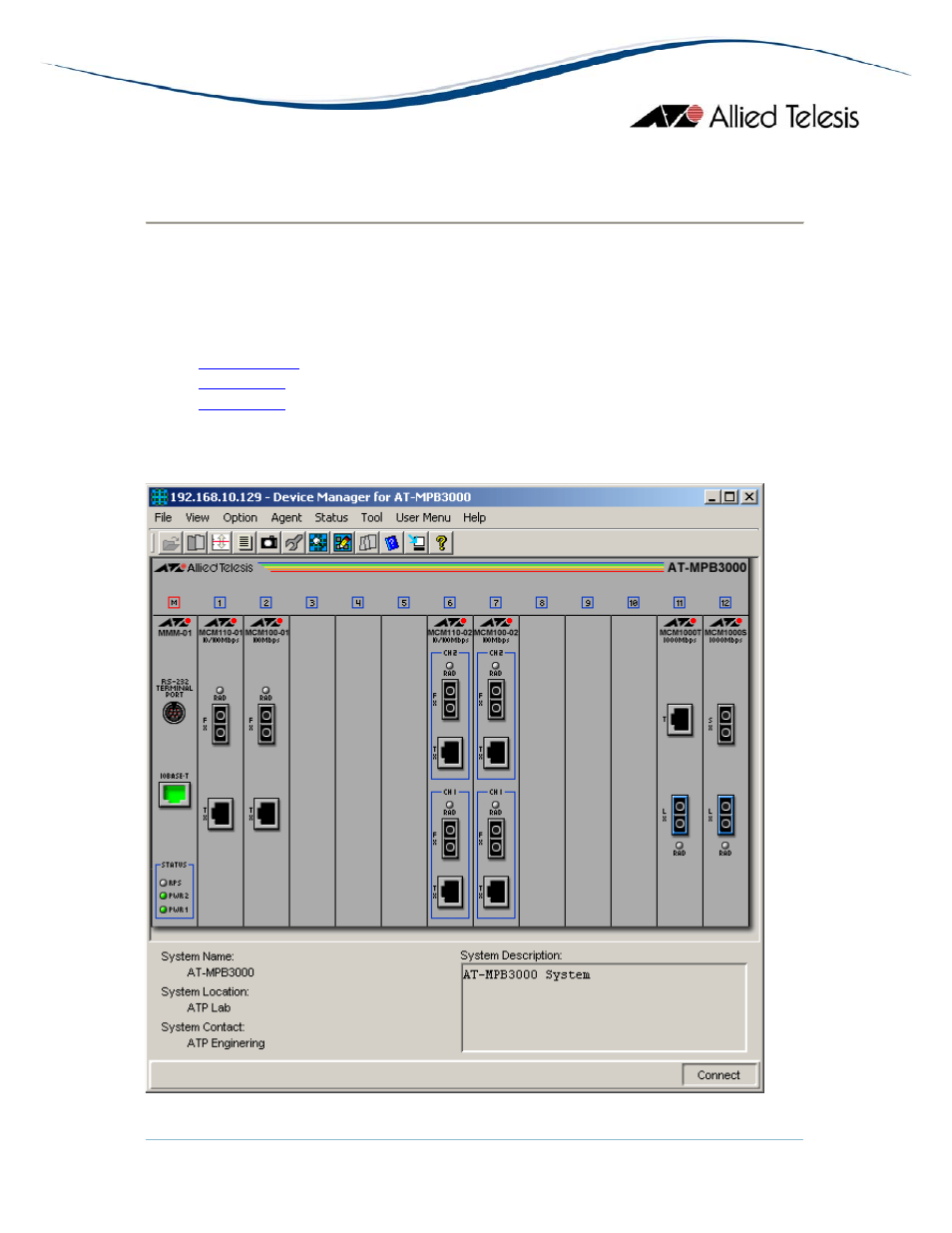Select empty slot 3 marker box
The height and width of the screenshot is (1233, 952).
(x=311, y=603)
